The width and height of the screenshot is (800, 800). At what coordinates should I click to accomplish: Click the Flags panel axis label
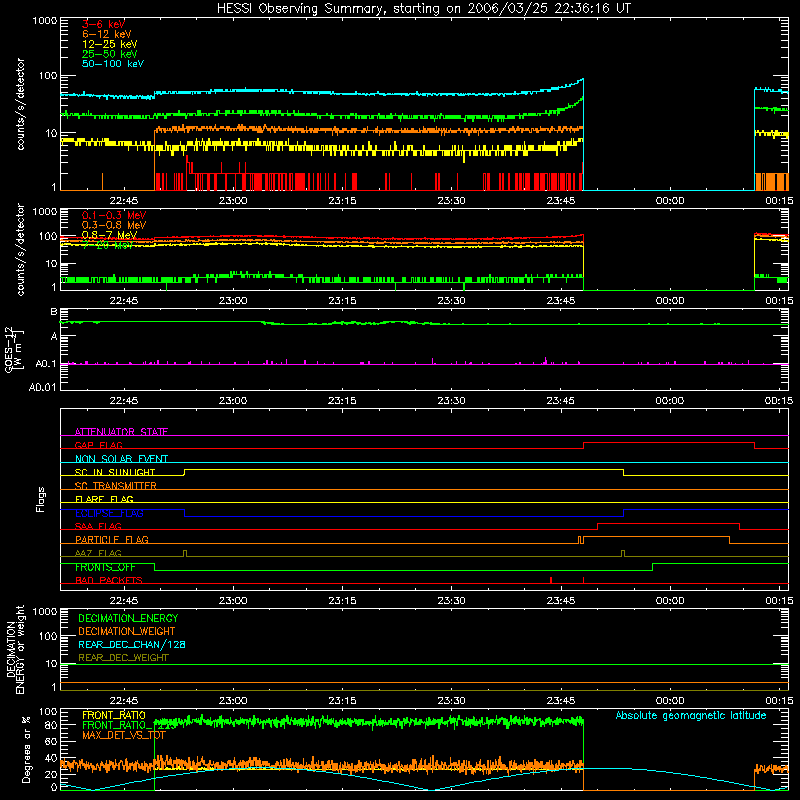(40, 499)
